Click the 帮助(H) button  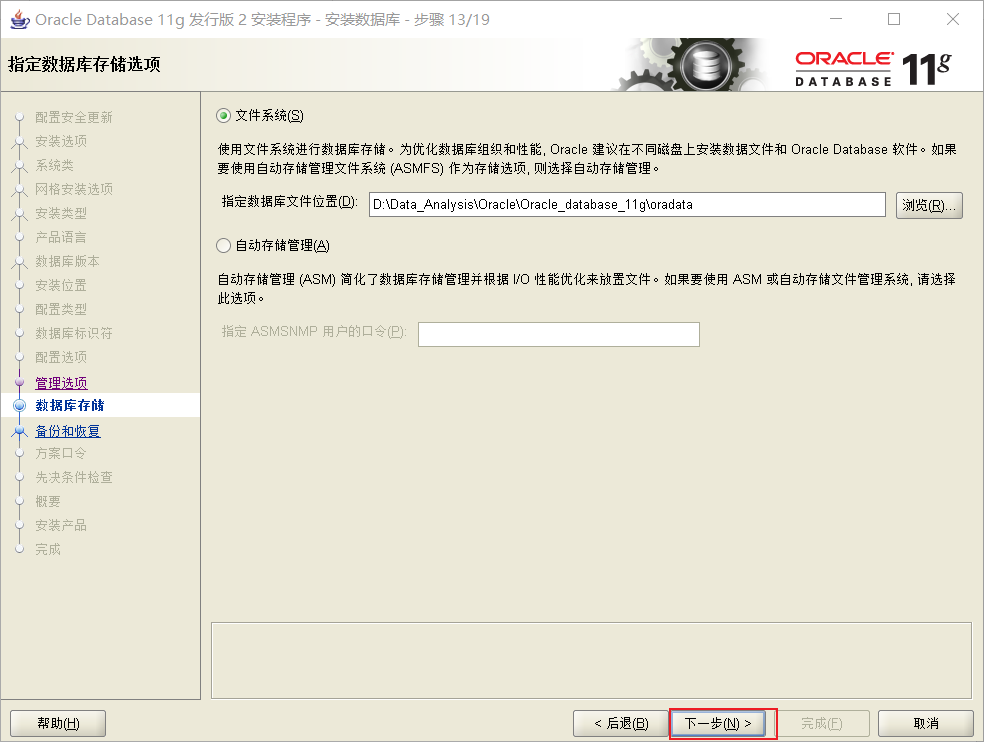tap(57, 722)
